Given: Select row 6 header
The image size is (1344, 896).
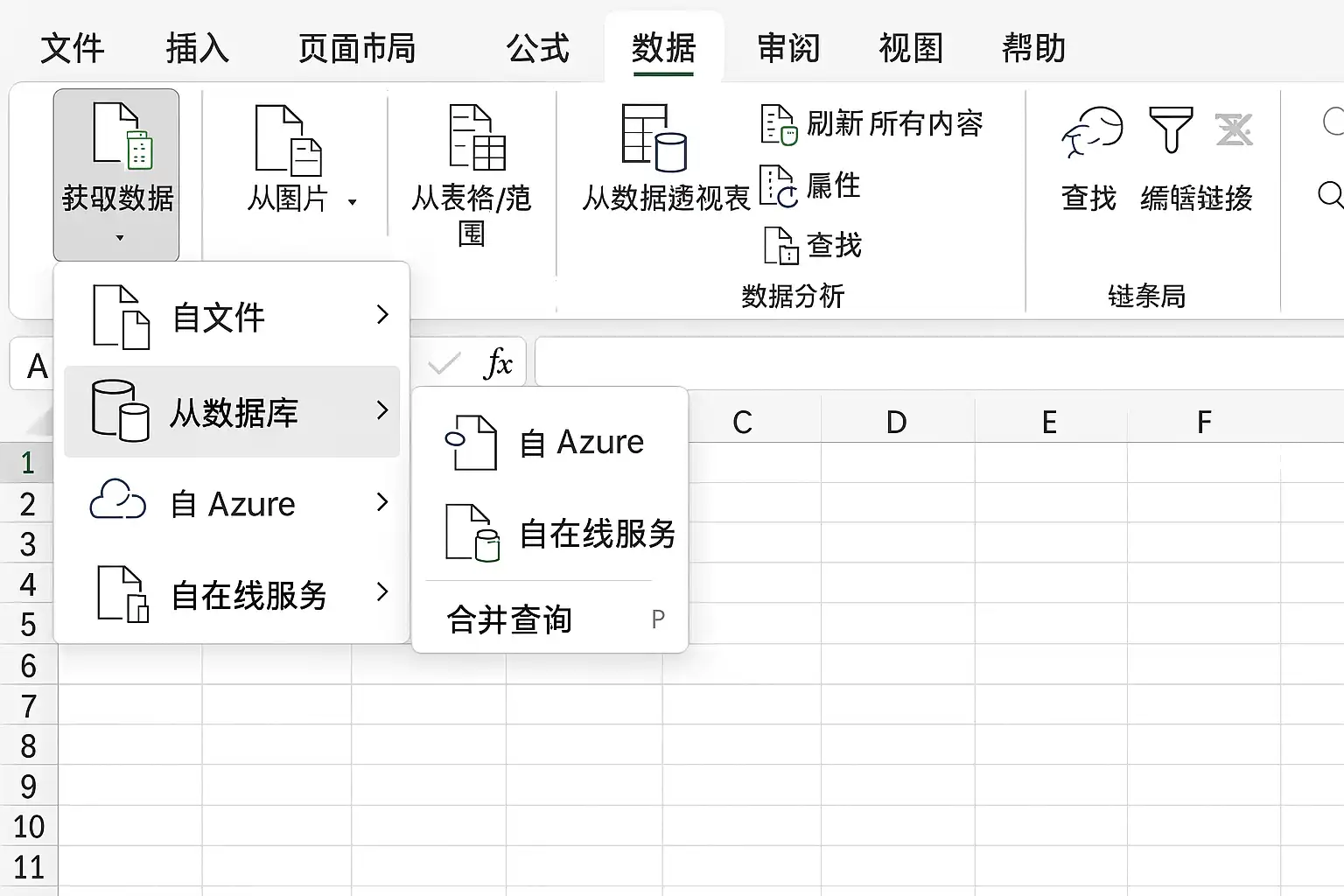Looking at the screenshot, I should pos(28,666).
